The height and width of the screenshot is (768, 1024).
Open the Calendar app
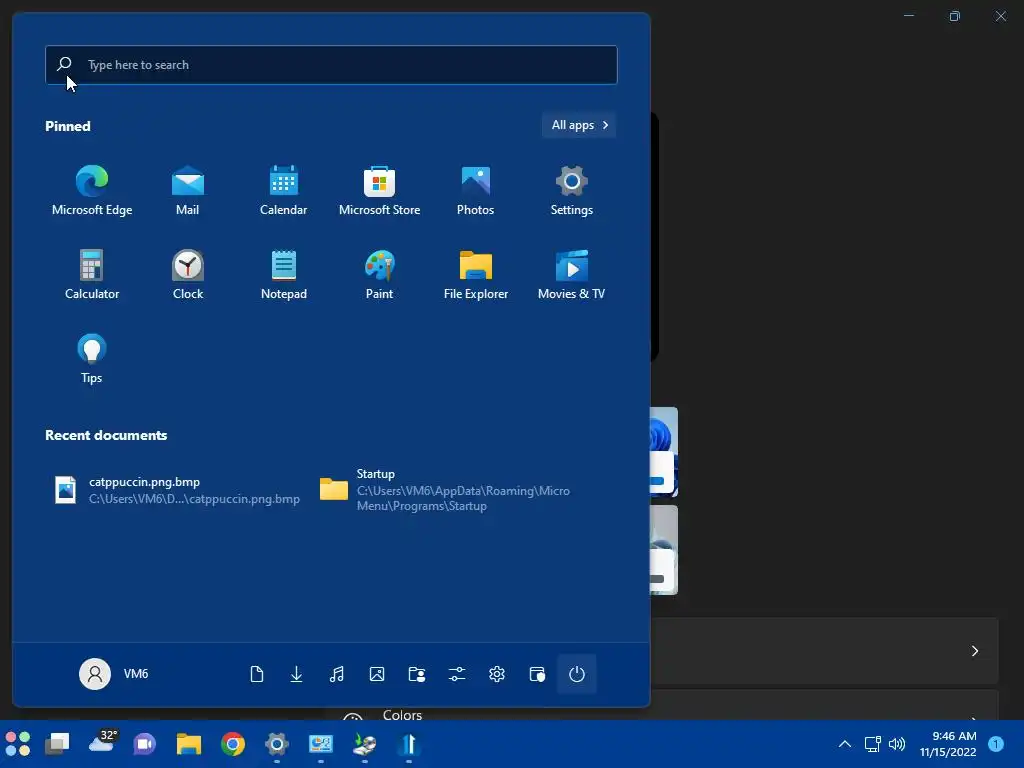pyautogui.click(x=283, y=190)
